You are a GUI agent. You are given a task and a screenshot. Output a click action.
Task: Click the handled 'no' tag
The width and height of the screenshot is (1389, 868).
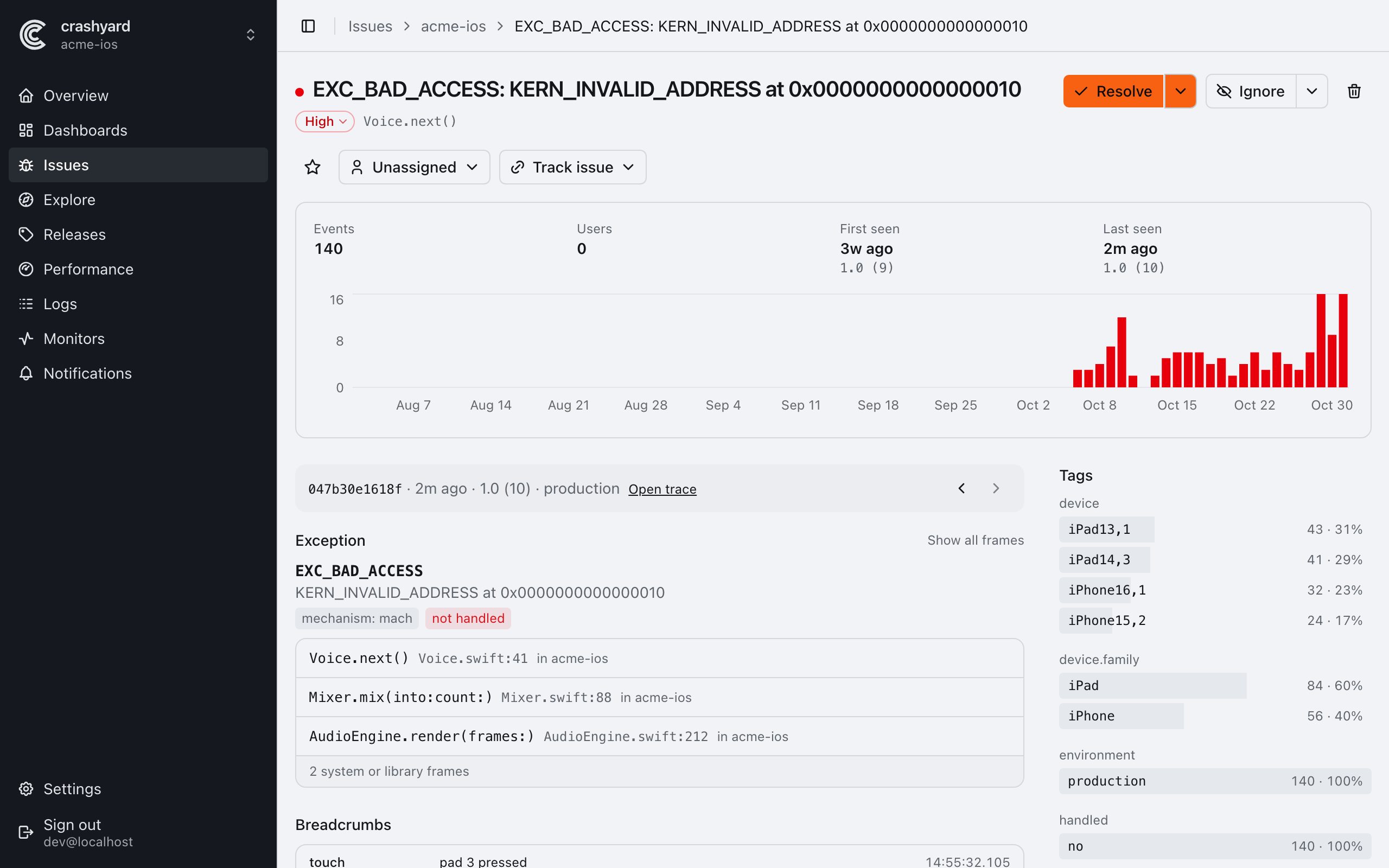coord(1215,846)
